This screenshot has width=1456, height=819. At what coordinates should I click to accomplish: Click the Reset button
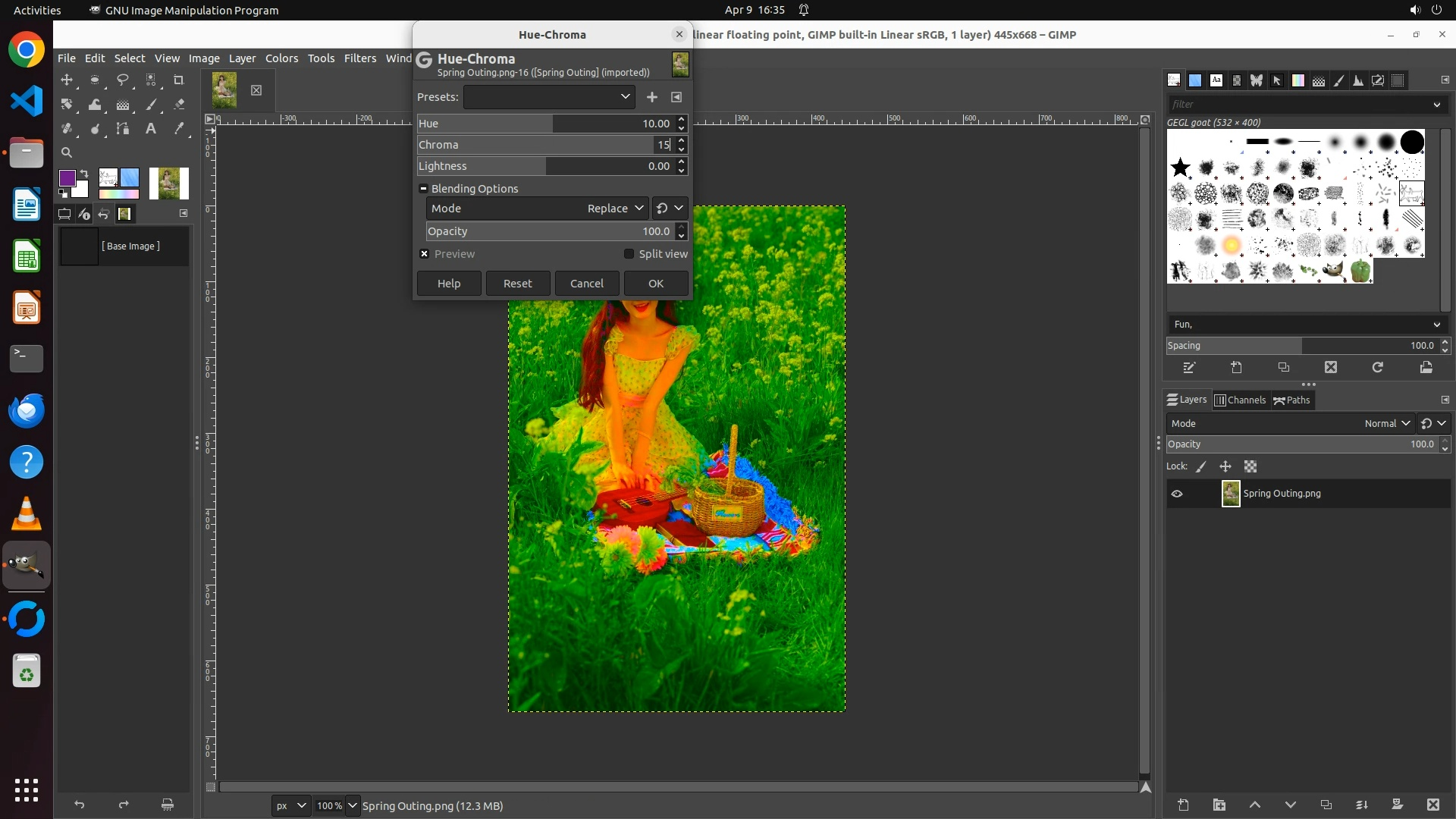pos(518,284)
